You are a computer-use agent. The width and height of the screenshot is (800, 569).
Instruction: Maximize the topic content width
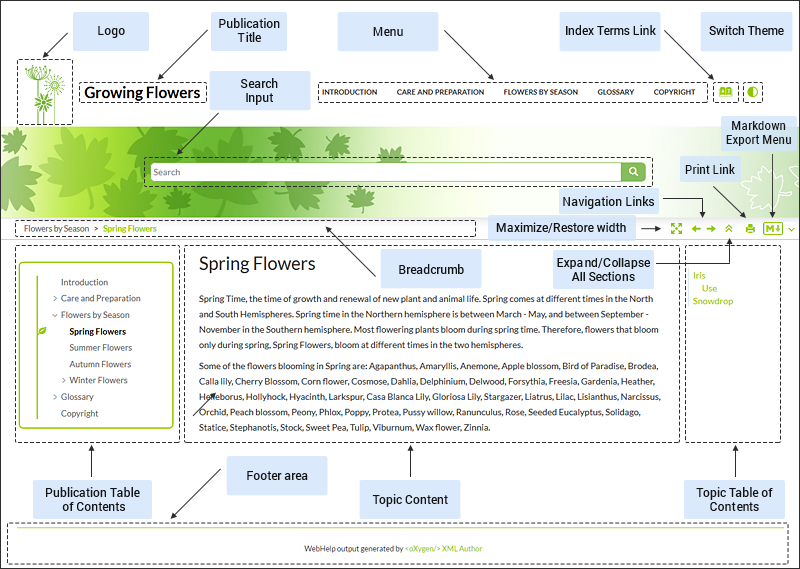coord(677,229)
